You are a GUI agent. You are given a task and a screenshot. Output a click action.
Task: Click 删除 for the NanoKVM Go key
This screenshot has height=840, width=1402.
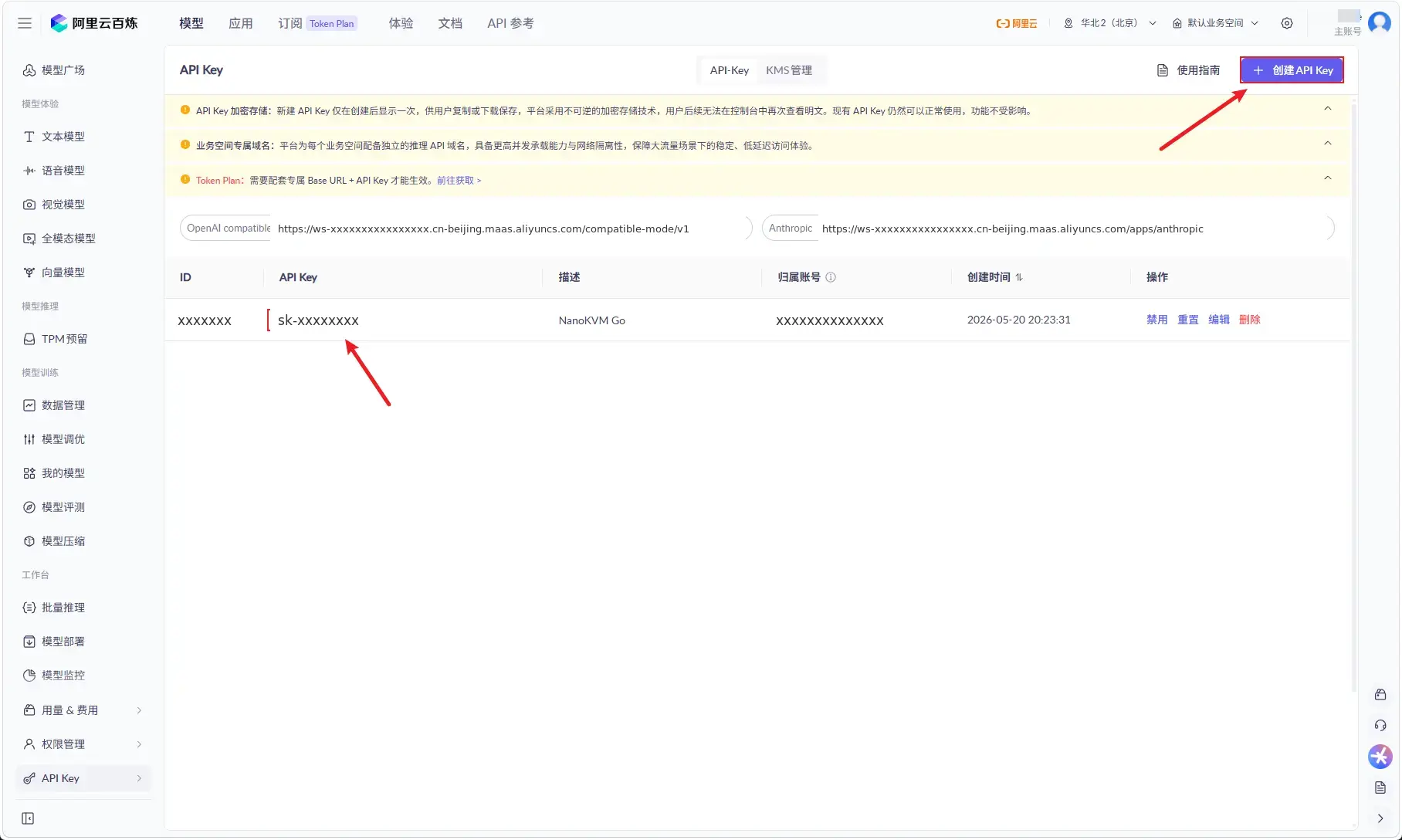(x=1250, y=320)
